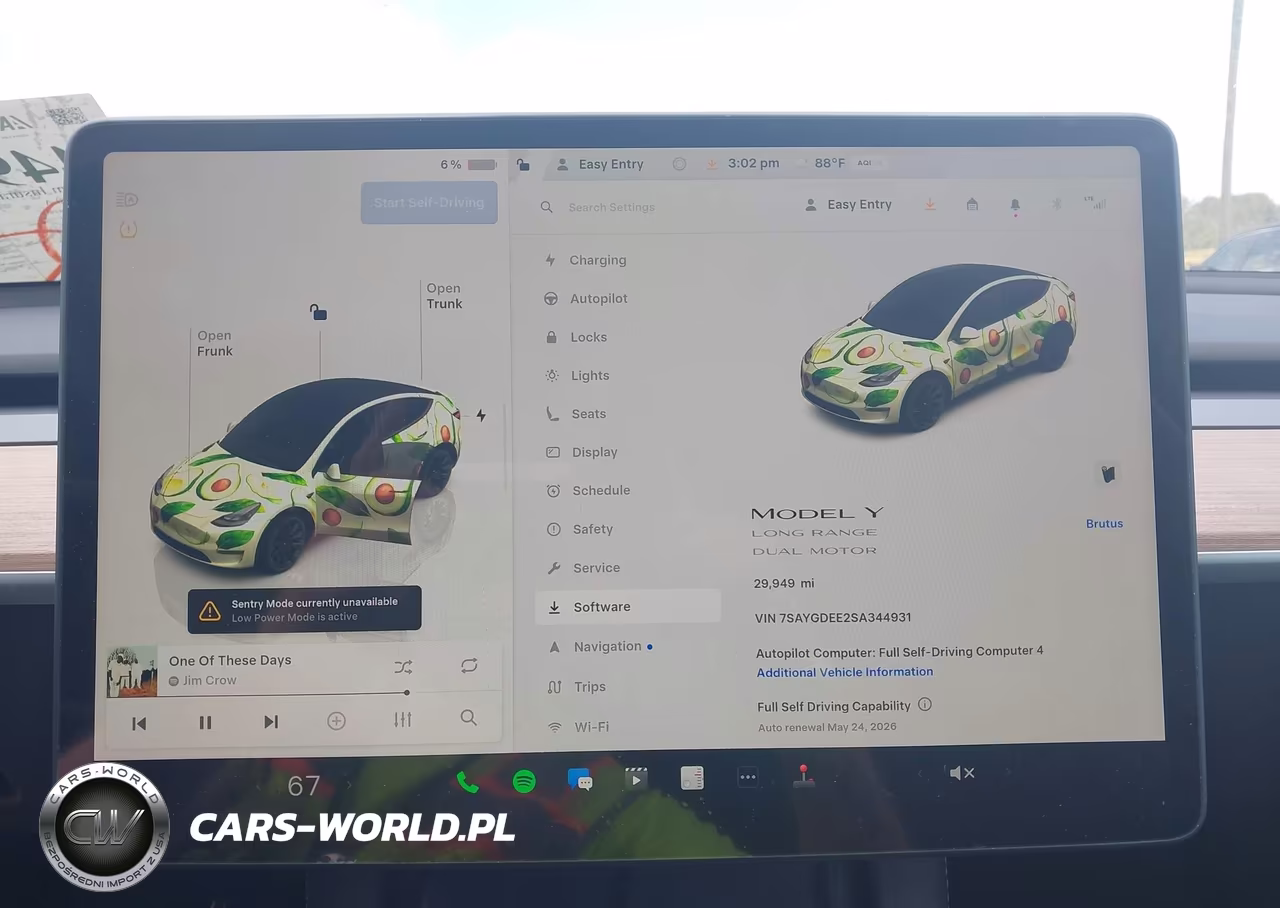Image resolution: width=1280 pixels, height=908 pixels.
Task: Skip to the next track
Action: click(x=271, y=721)
